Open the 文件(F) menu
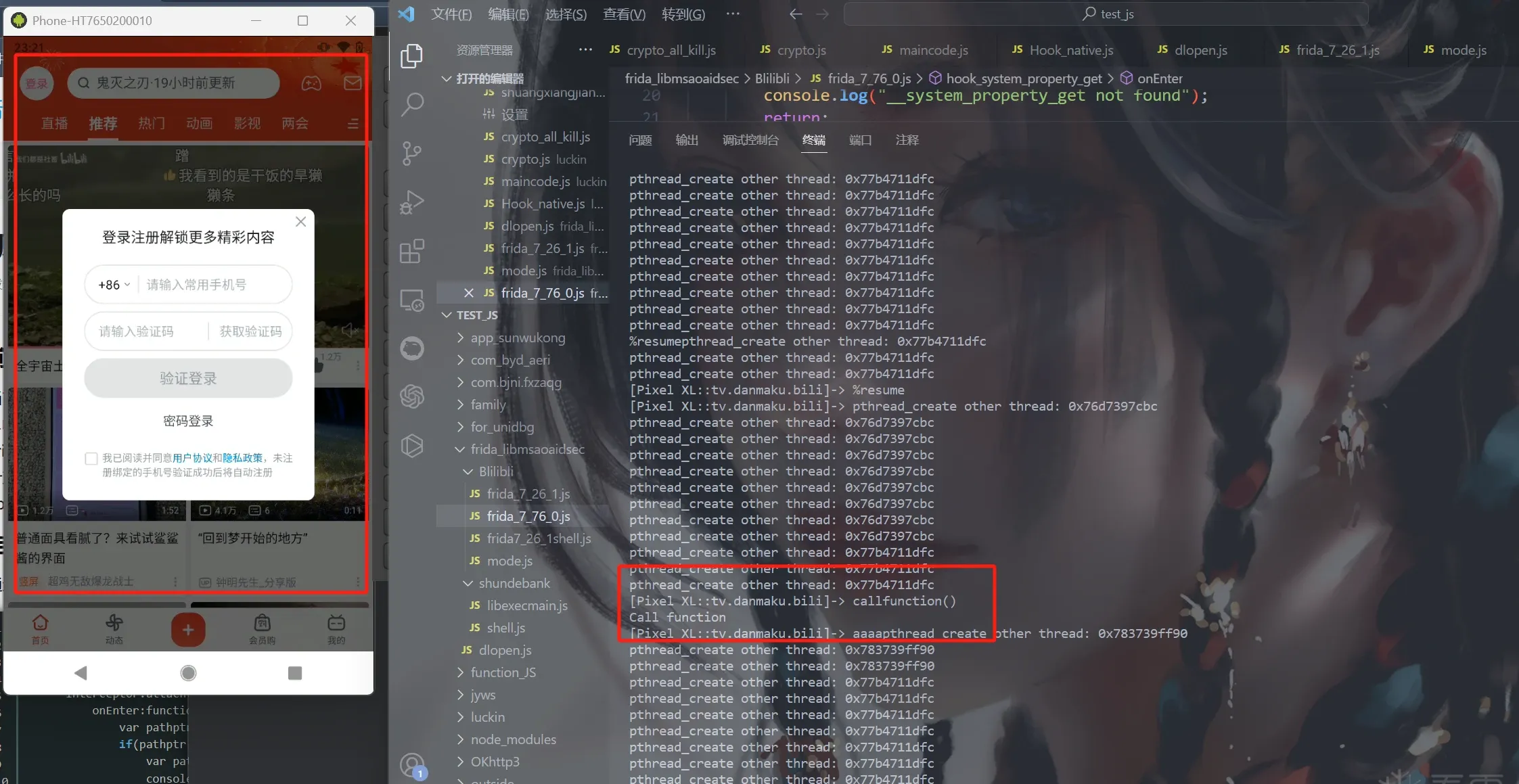1519x784 pixels. pos(451,14)
